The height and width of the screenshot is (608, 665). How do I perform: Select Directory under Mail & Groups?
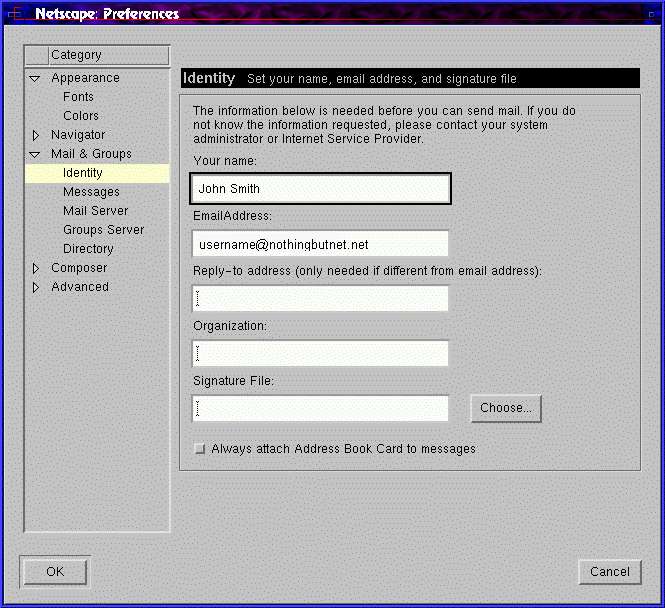[88, 249]
